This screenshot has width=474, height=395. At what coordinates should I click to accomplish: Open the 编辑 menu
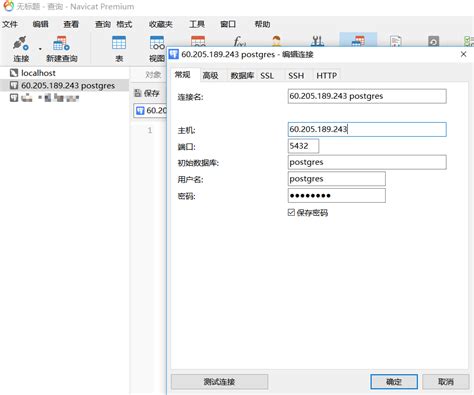[41, 24]
